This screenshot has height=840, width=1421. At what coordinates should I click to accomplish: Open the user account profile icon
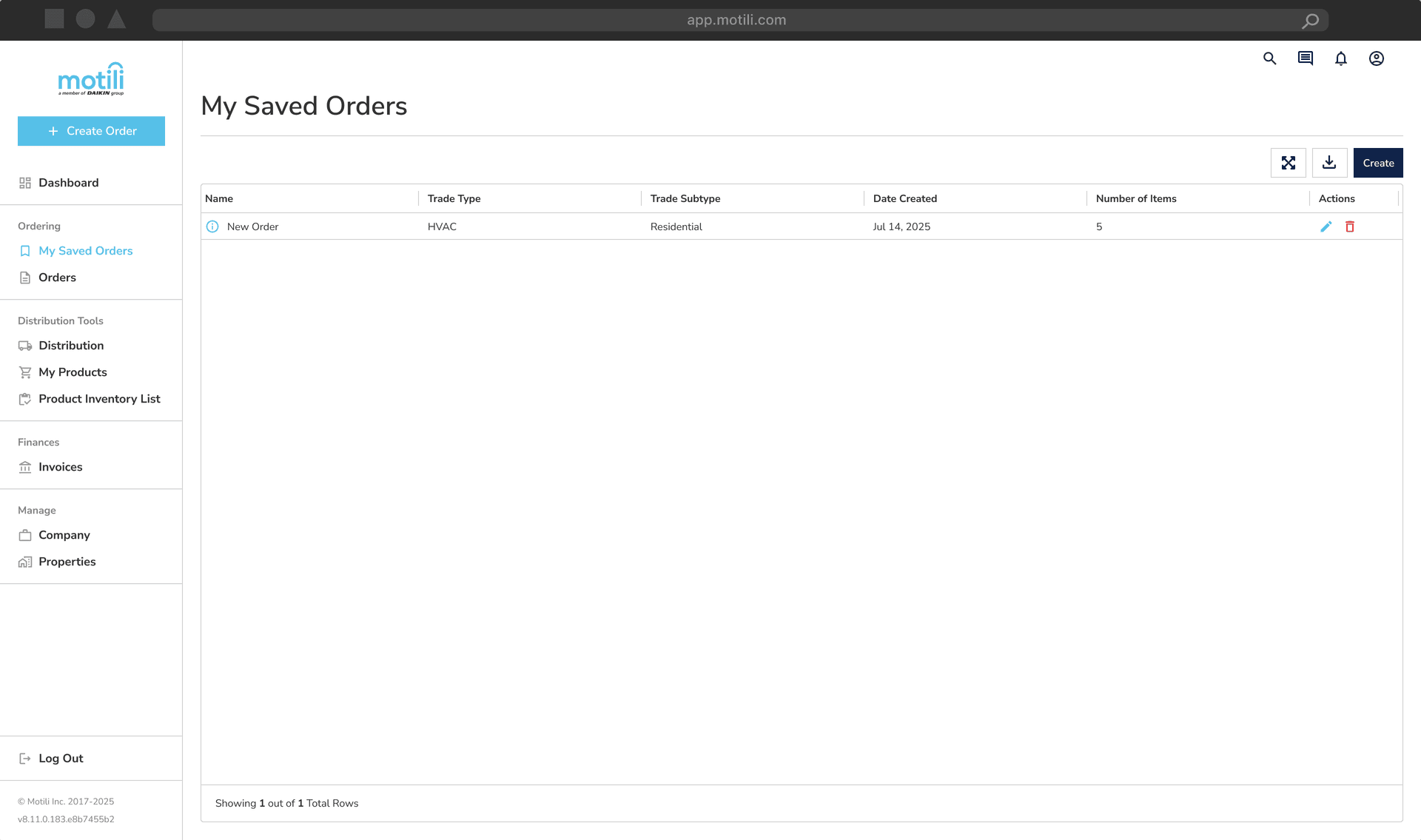click(1376, 58)
